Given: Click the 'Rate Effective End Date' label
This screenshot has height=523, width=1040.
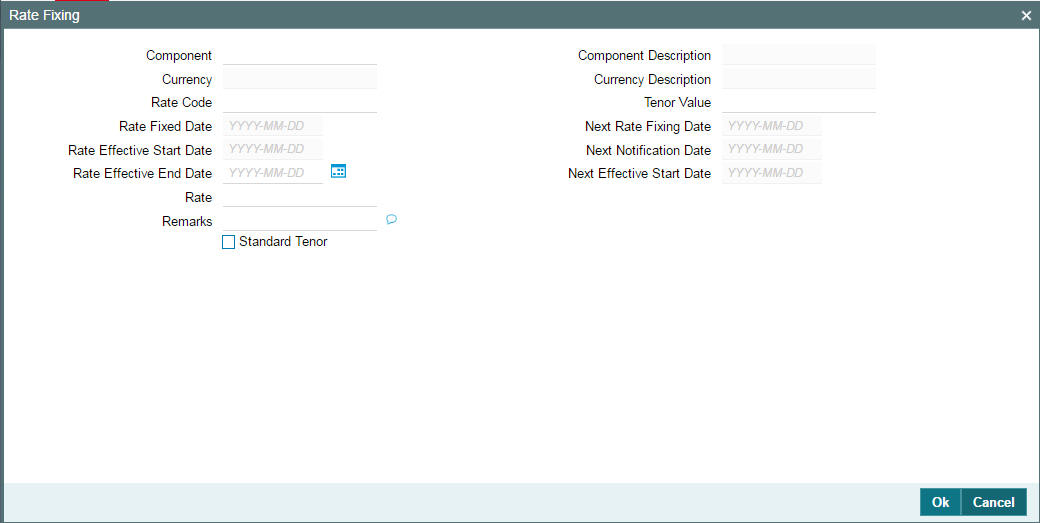Looking at the screenshot, I should pos(143,173).
